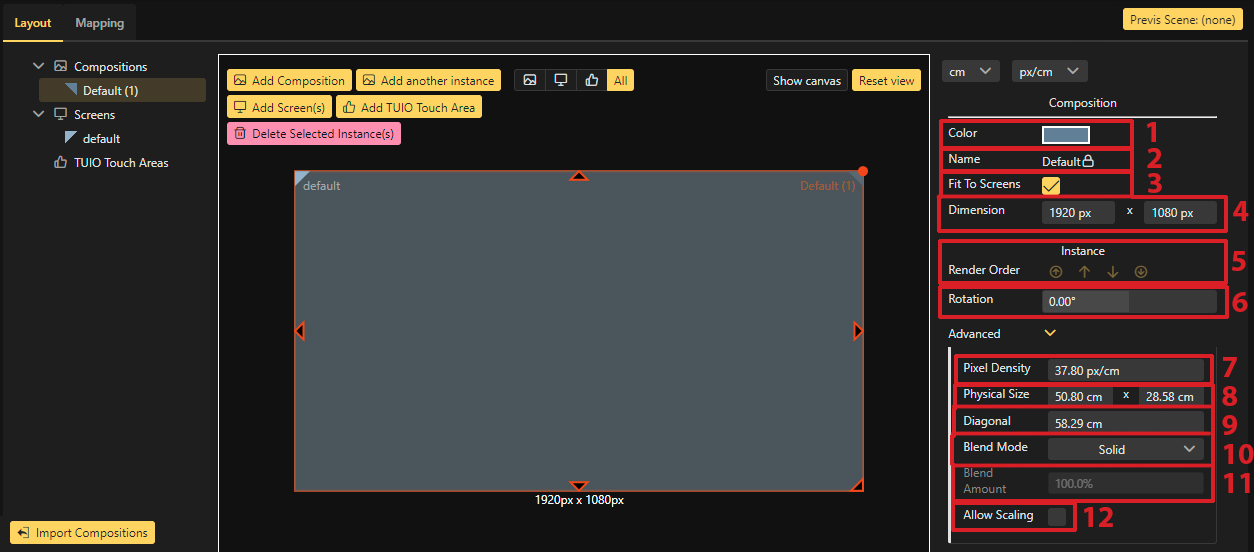This screenshot has height=552, width=1254.
Task: Open the cm unit dropdown
Action: pyautogui.click(x=970, y=71)
